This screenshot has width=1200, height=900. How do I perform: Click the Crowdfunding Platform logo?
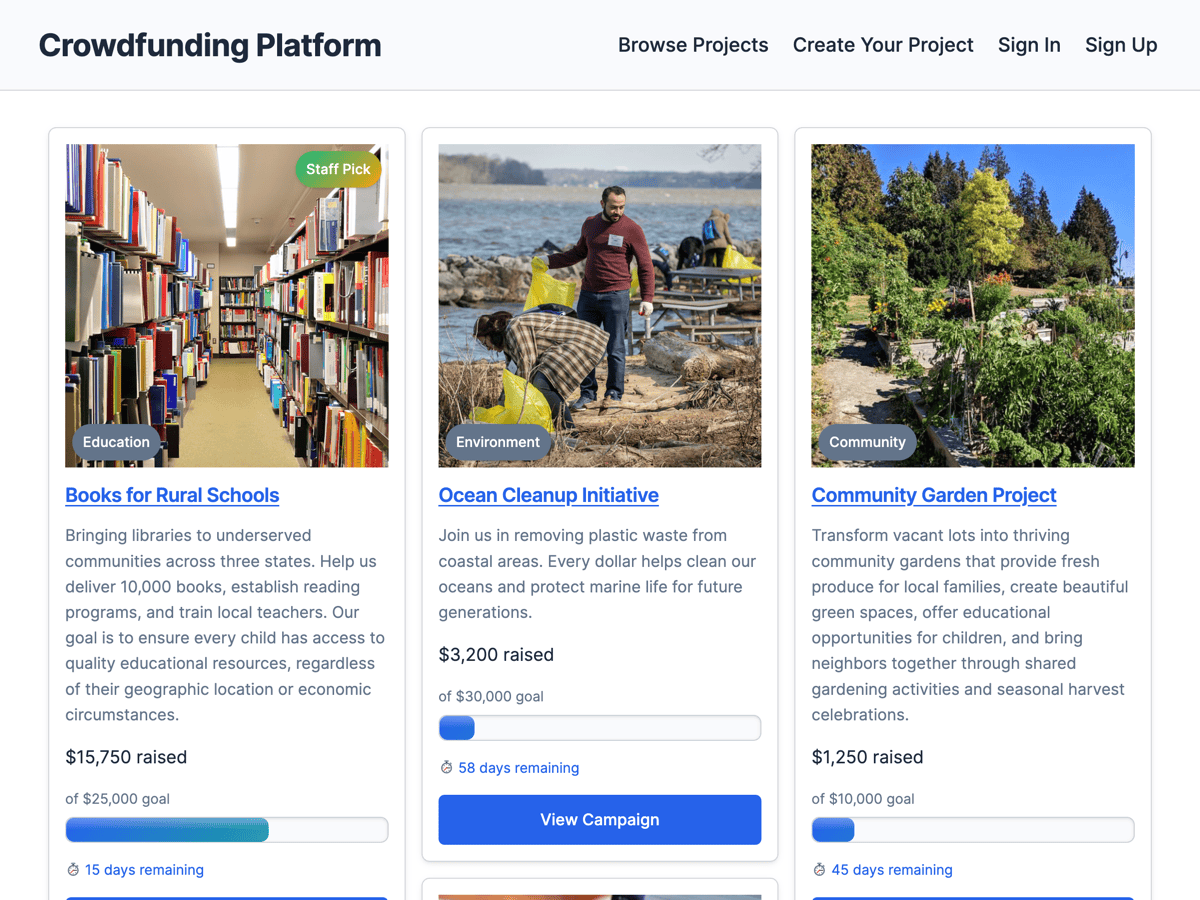[210, 45]
